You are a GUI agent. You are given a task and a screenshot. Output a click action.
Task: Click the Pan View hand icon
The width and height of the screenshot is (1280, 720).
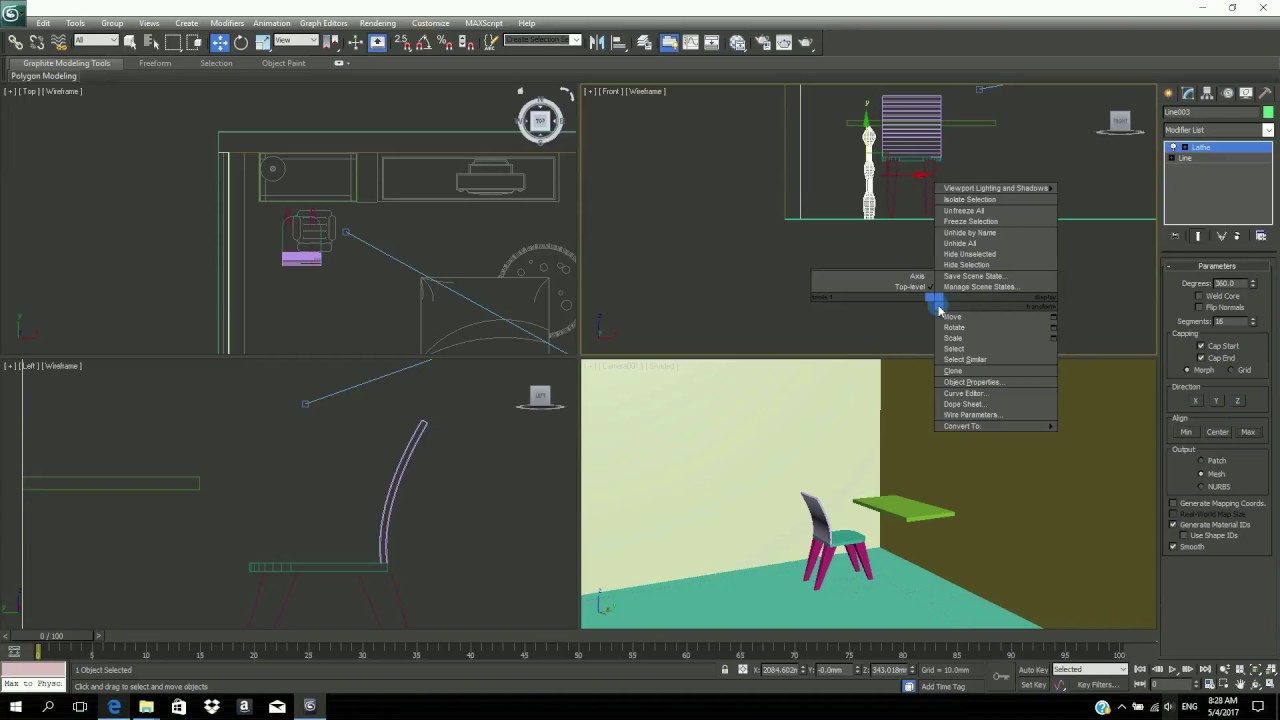[1240, 685]
